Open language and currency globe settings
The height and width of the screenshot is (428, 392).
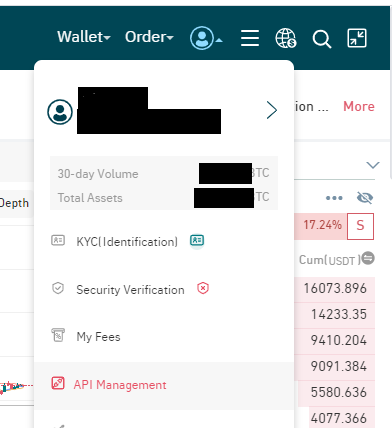pos(286,38)
